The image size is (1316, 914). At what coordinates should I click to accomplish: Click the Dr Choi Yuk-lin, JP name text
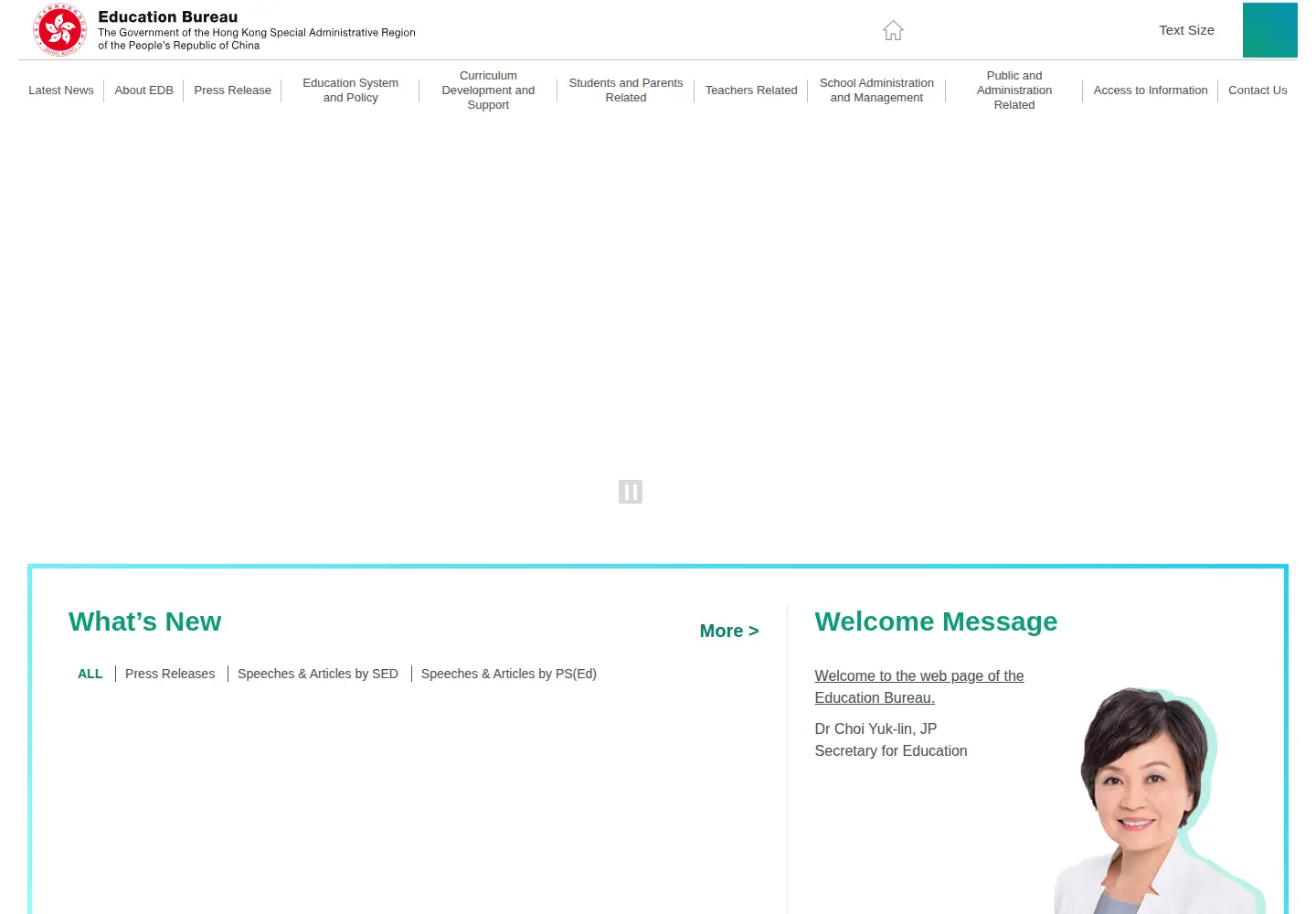876,728
